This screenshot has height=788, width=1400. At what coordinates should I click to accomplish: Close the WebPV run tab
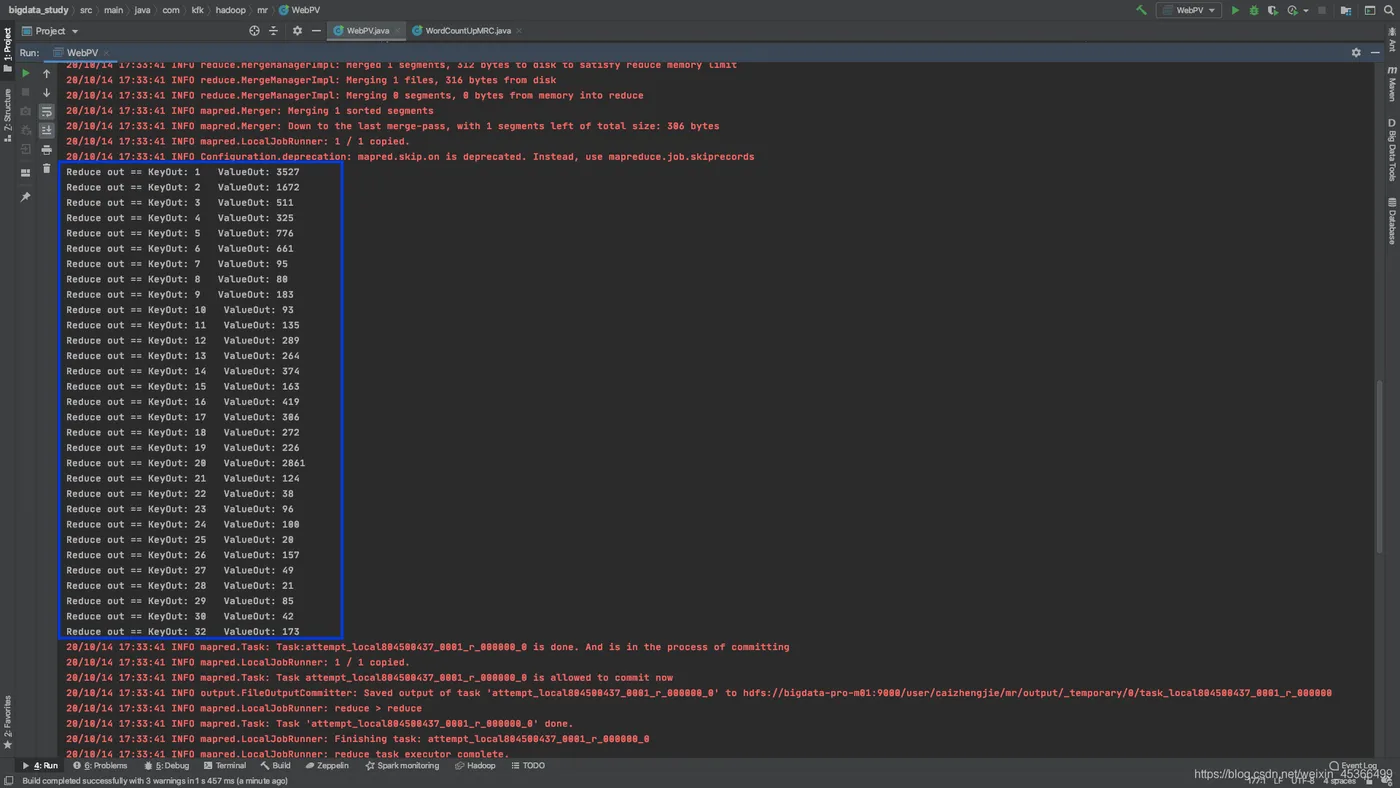[x=106, y=53]
